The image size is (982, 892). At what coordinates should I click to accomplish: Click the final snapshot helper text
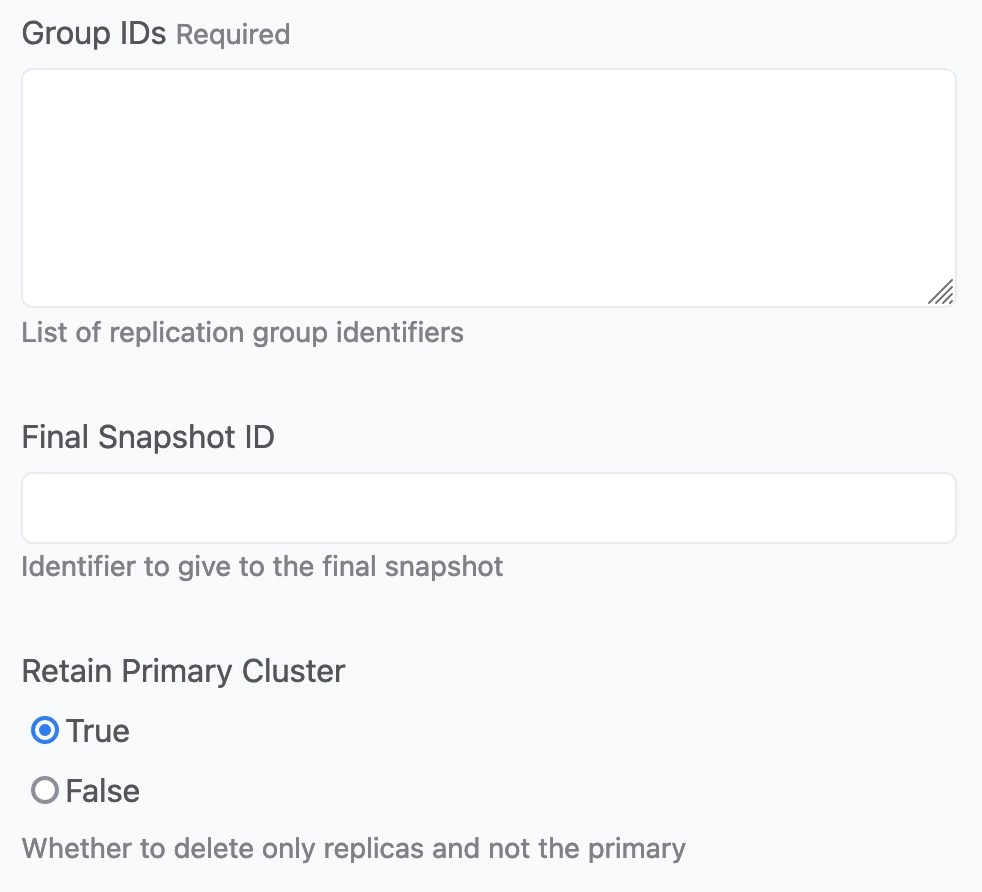[x=261, y=566]
